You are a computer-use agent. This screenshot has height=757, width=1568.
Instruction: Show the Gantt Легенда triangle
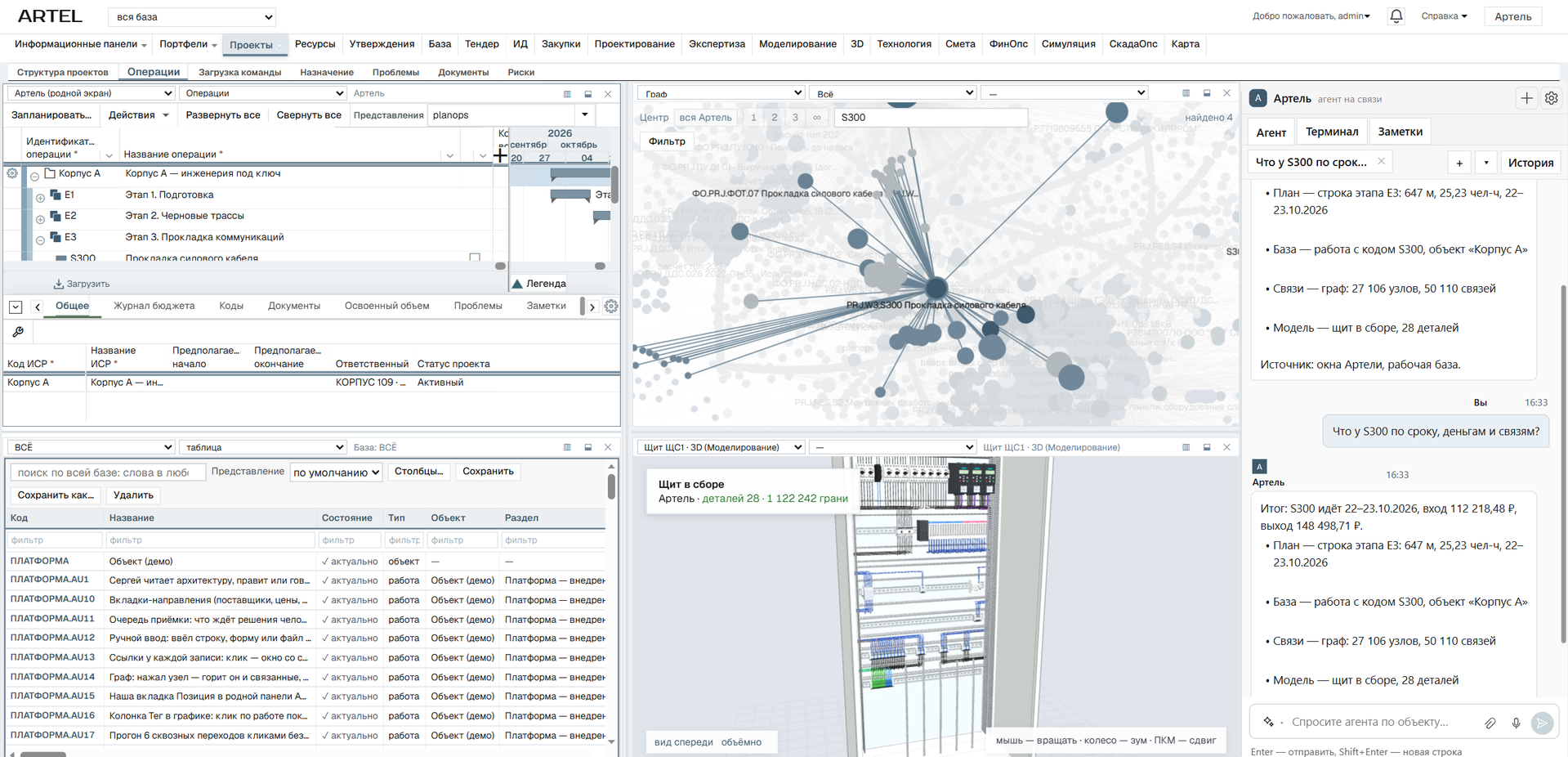point(517,284)
